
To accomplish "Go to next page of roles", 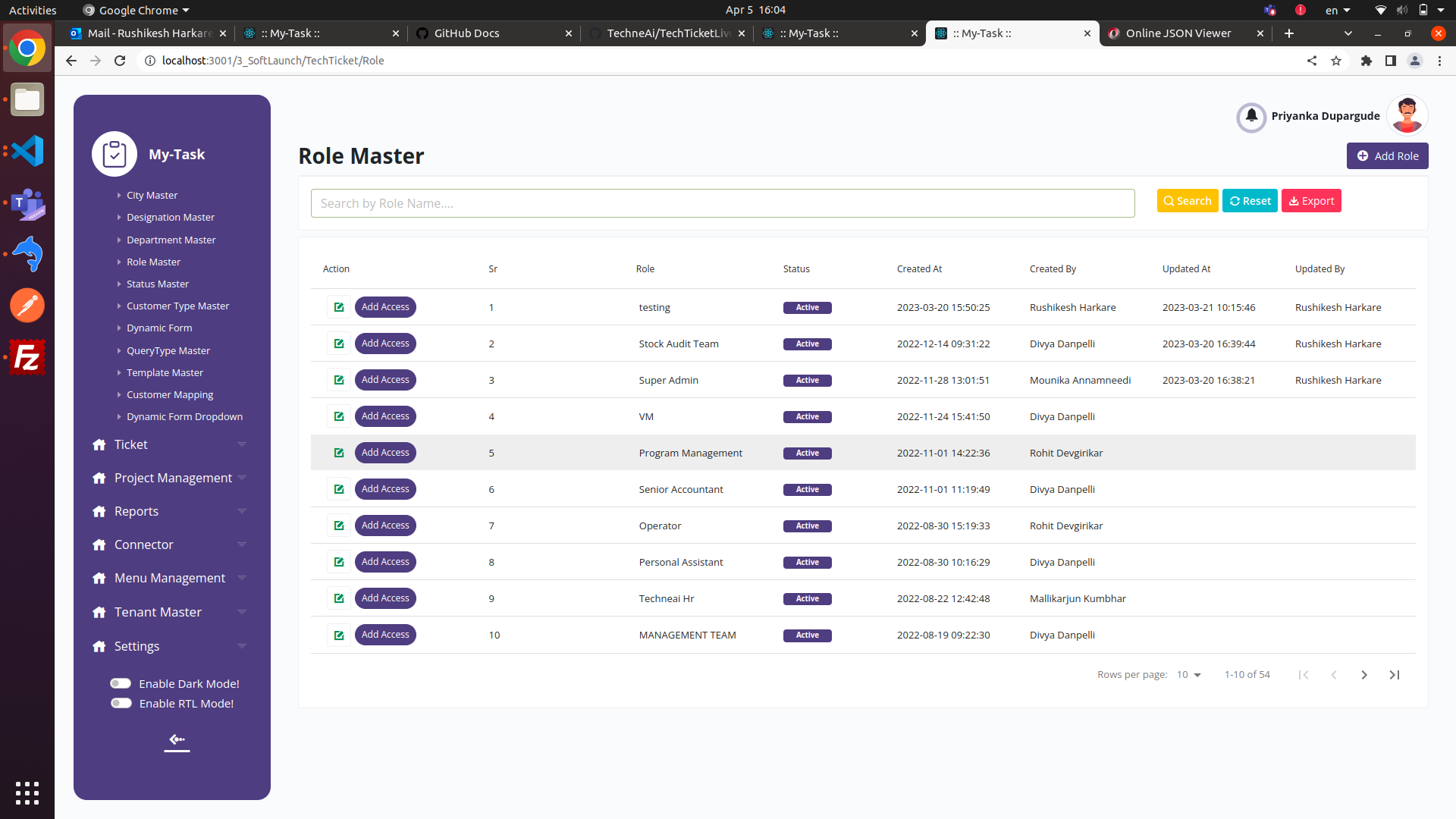I will click(x=1364, y=675).
